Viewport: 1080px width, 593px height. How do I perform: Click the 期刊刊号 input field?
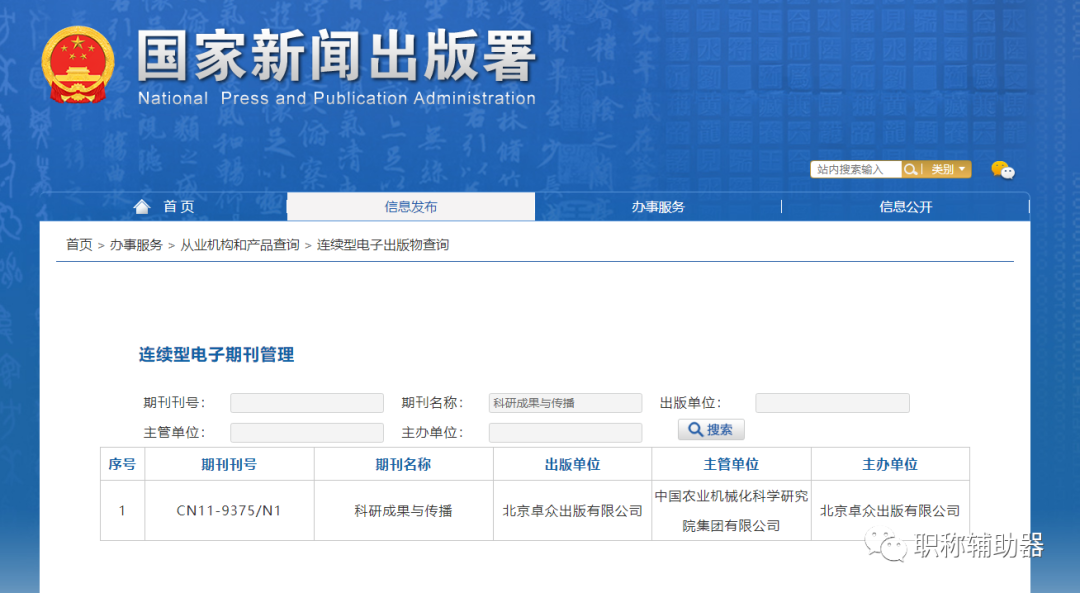tap(306, 402)
